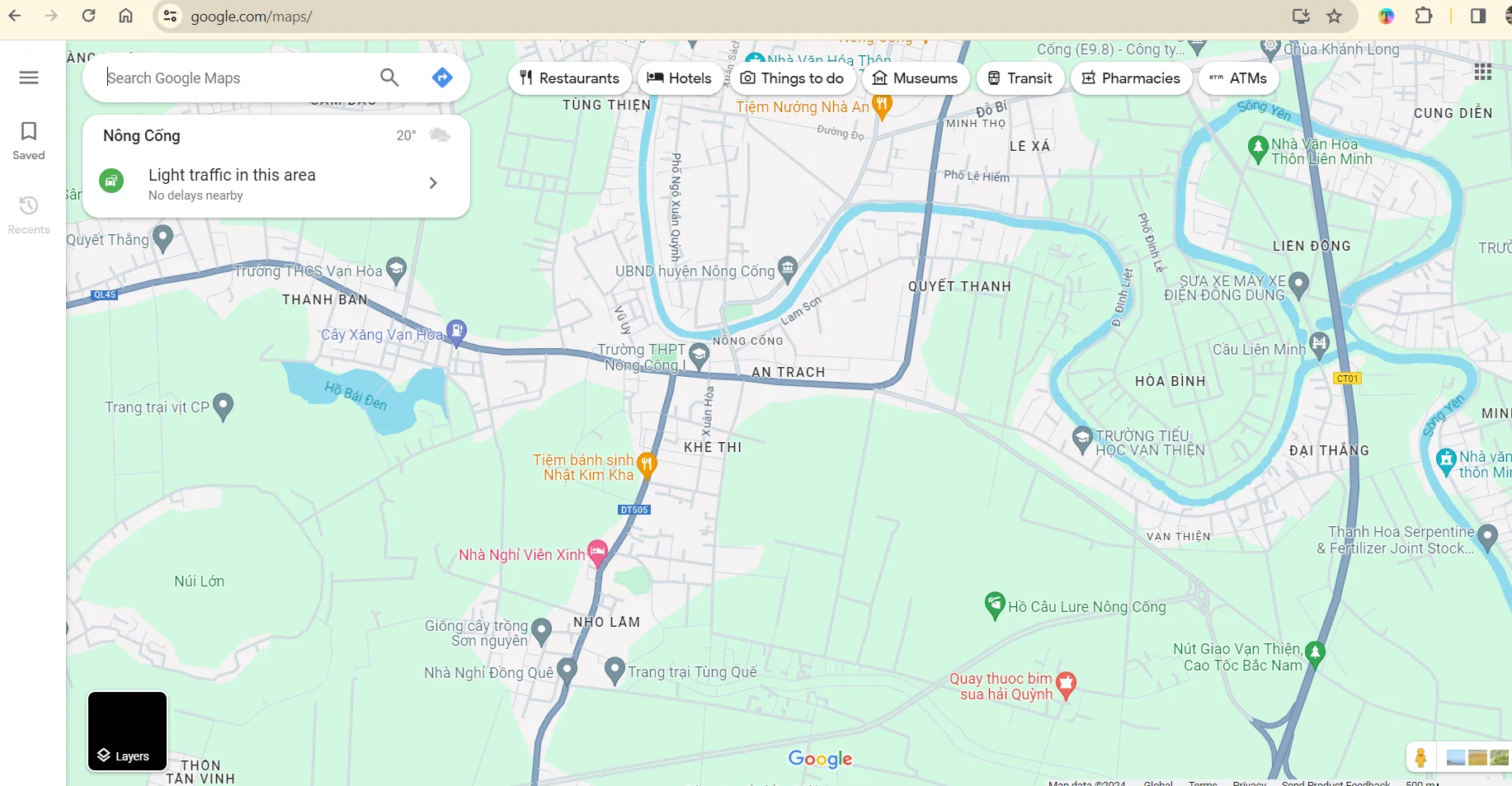Select Trường THPT Nông Cống I pin
The image size is (1512, 786).
[699, 355]
